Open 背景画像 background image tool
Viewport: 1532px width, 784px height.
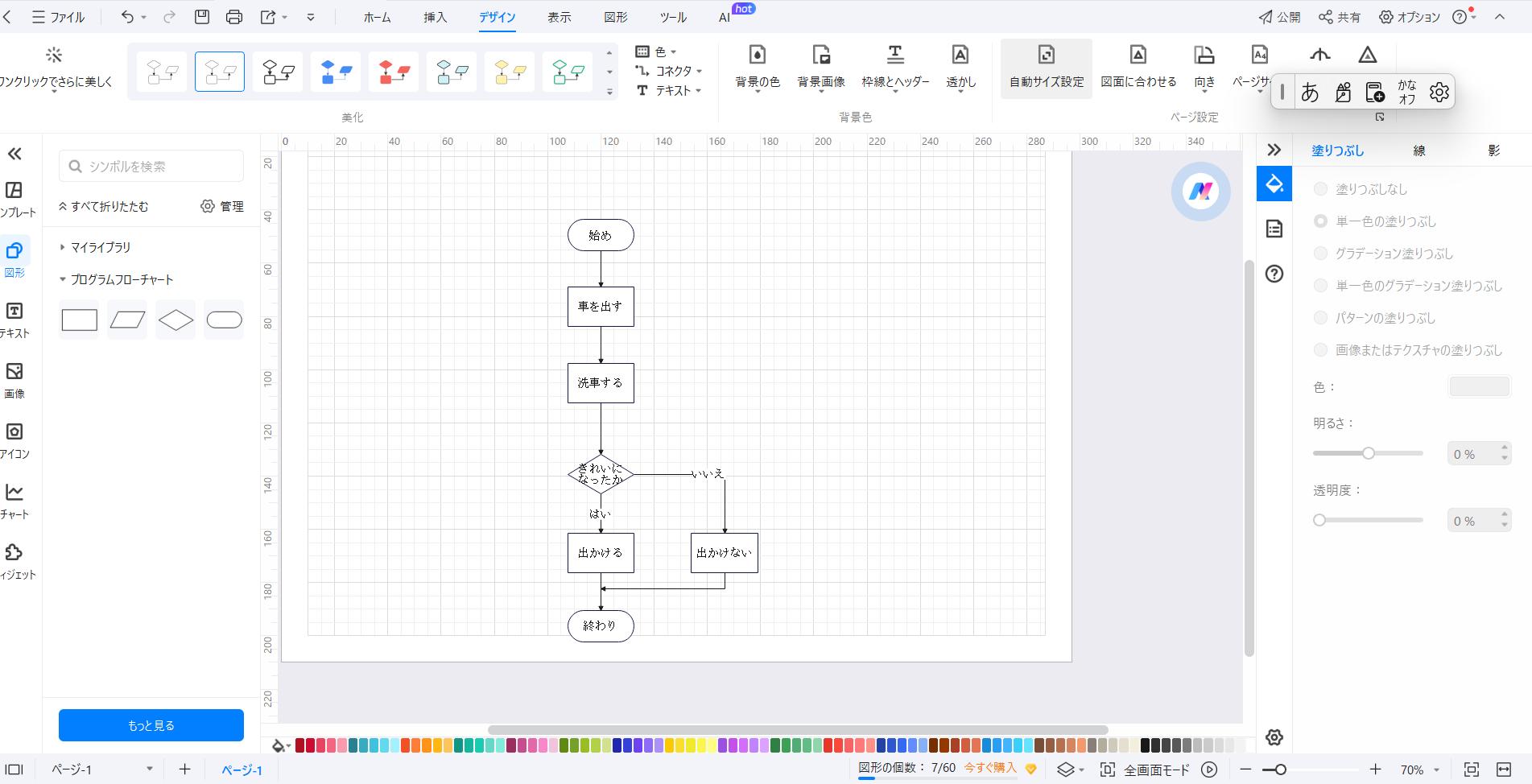pos(821,68)
